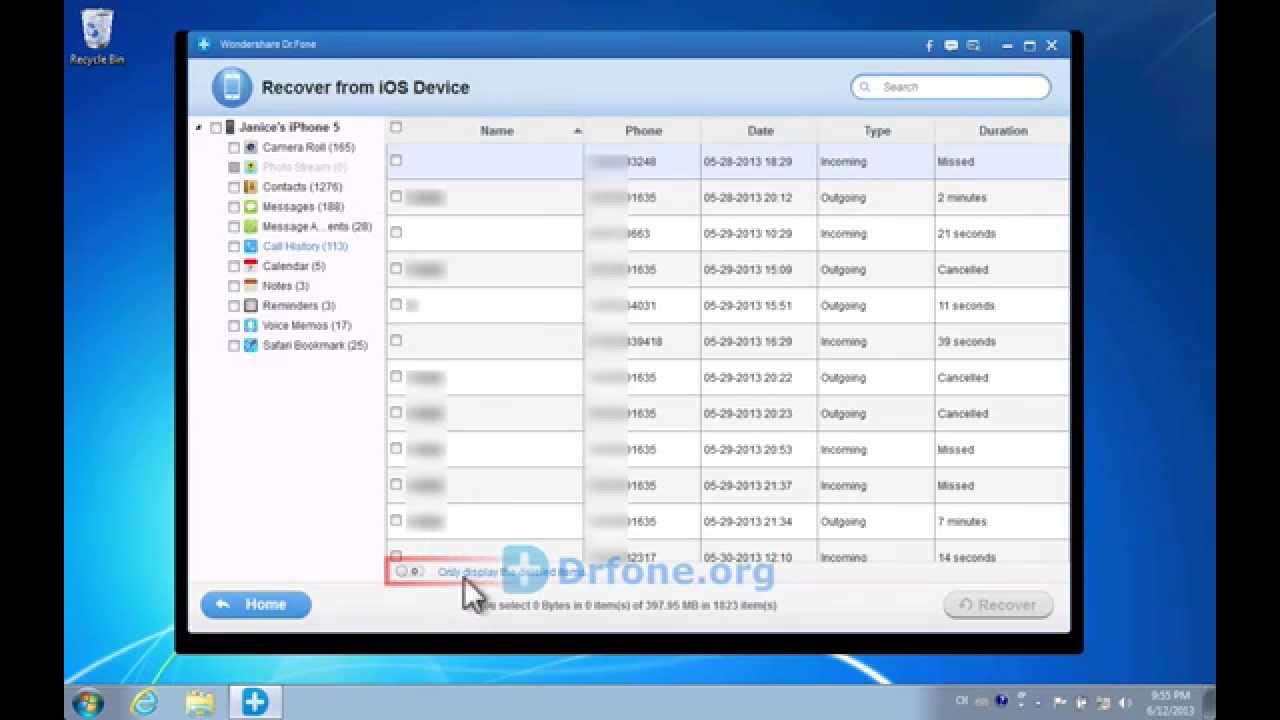Click the Camera Roll icon
Screen dimensions: 1280x720
251,147
